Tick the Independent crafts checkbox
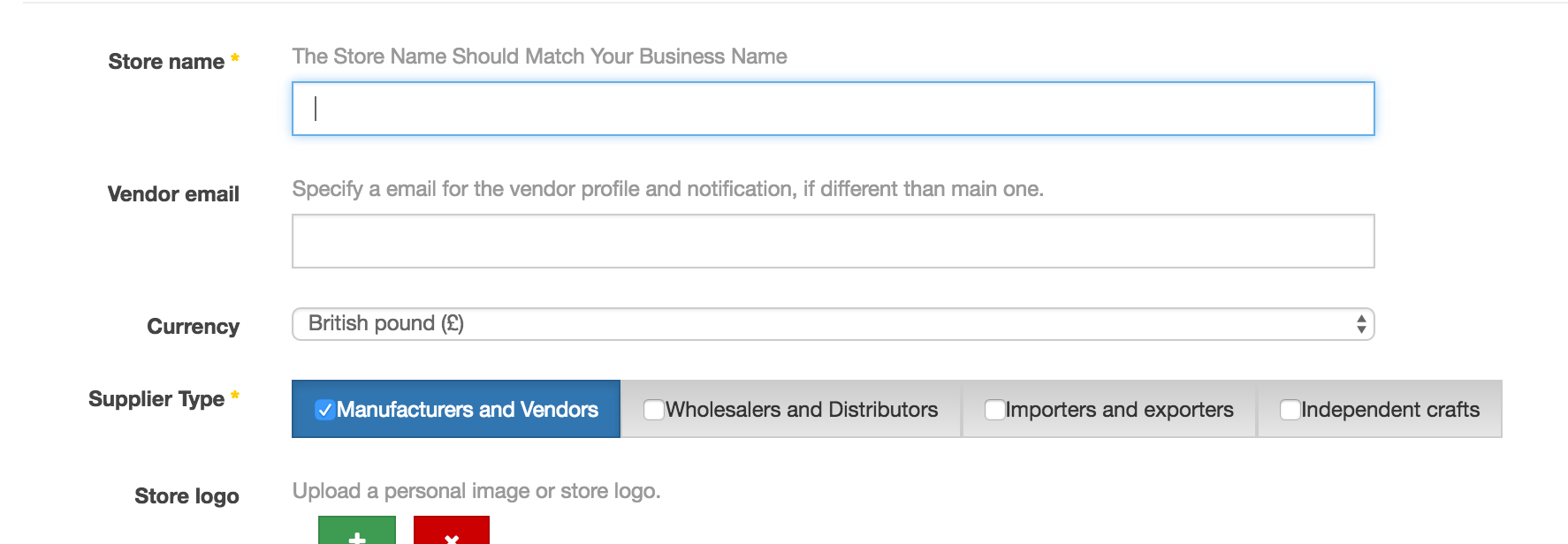Image resolution: width=1568 pixels, height=544 pixels. tap(1290, 410)
